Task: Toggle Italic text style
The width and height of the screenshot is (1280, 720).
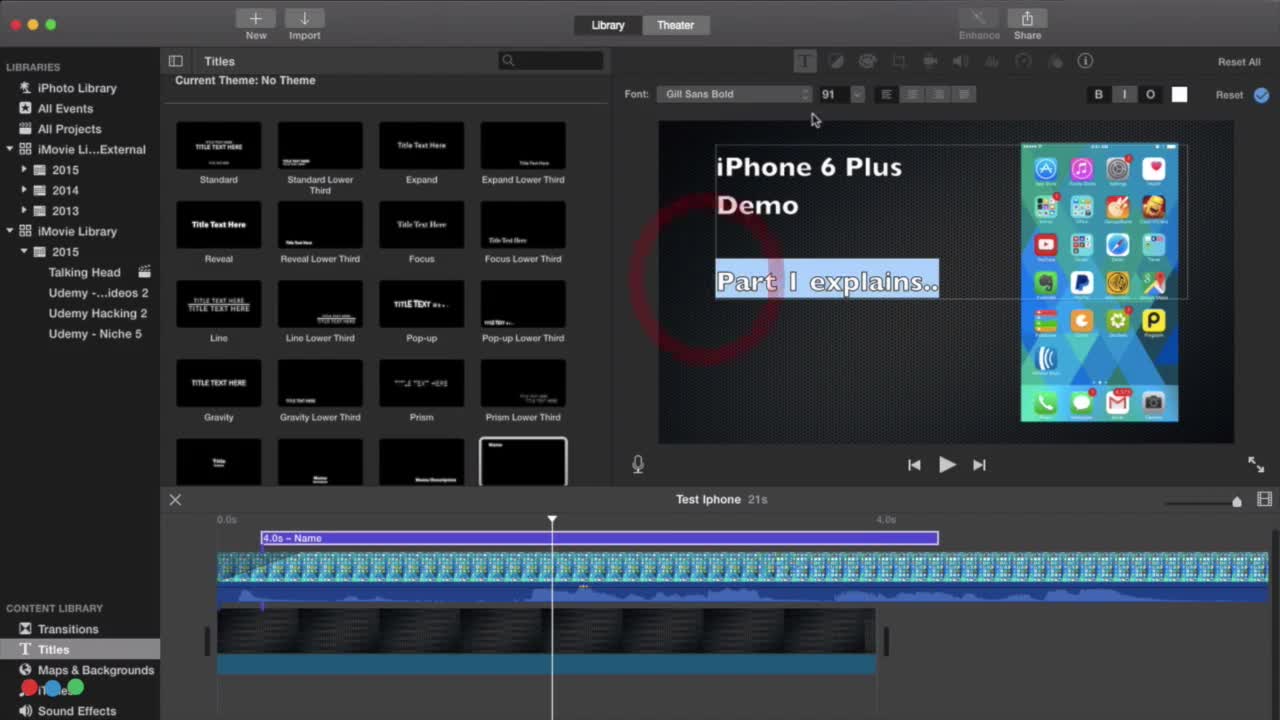Action: click(1124, 94)
